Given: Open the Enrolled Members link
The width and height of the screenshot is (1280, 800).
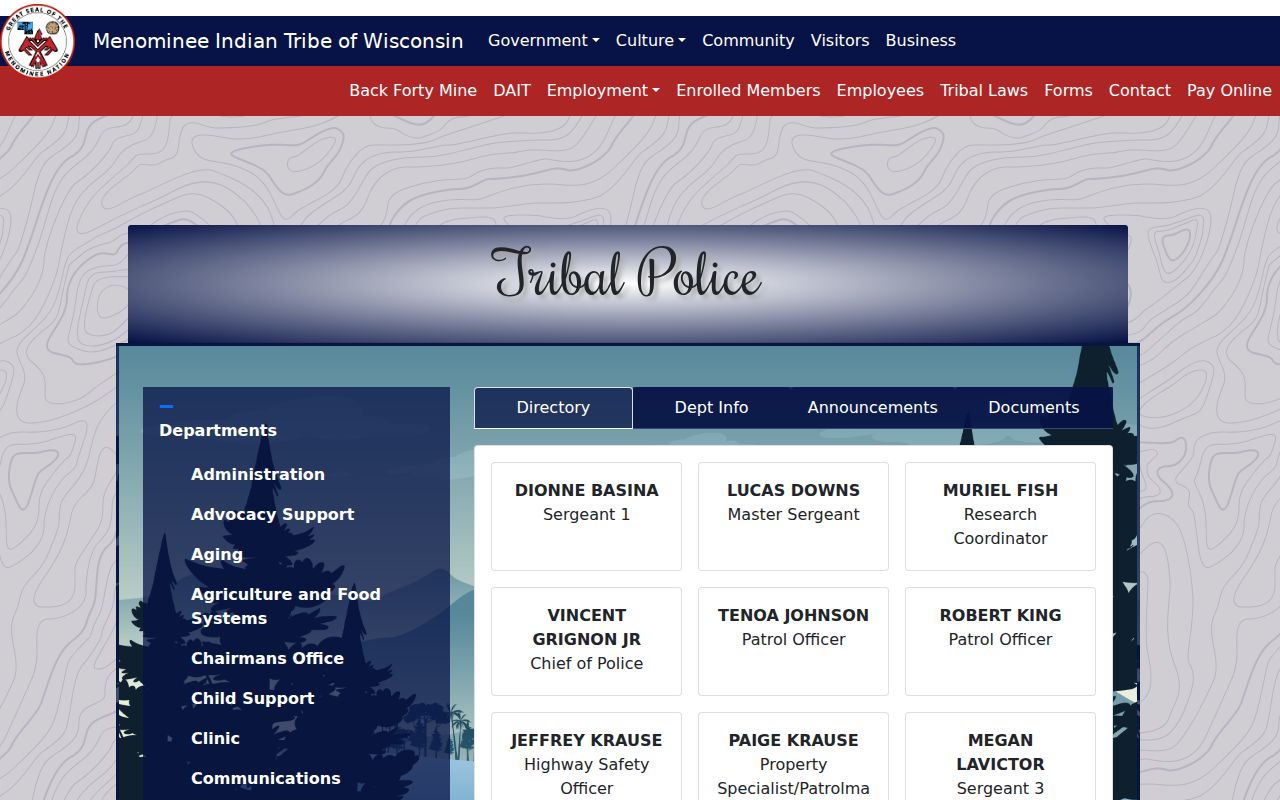Looking at the screenshot, I should [x=748, y=90].
